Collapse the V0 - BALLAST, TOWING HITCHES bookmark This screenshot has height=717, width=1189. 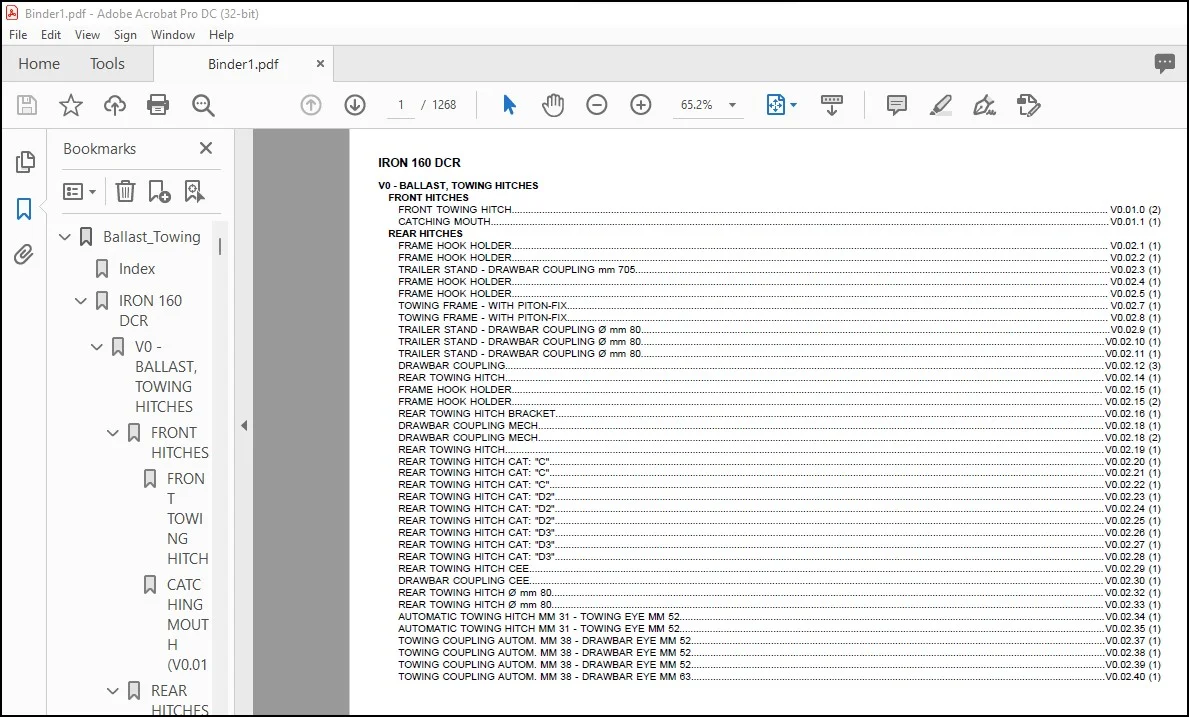[x=97, y=347]
